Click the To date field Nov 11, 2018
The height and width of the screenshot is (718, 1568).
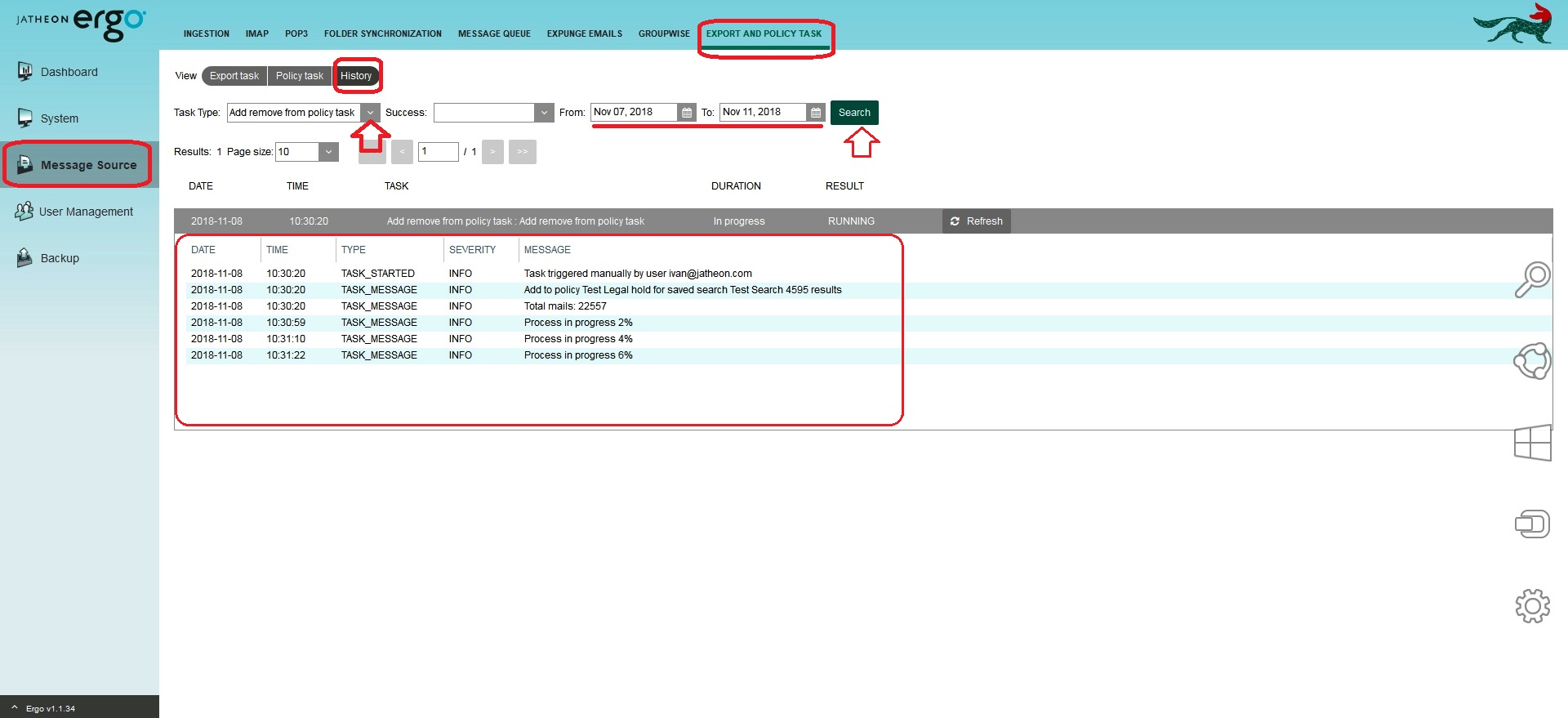pos(764,112)
